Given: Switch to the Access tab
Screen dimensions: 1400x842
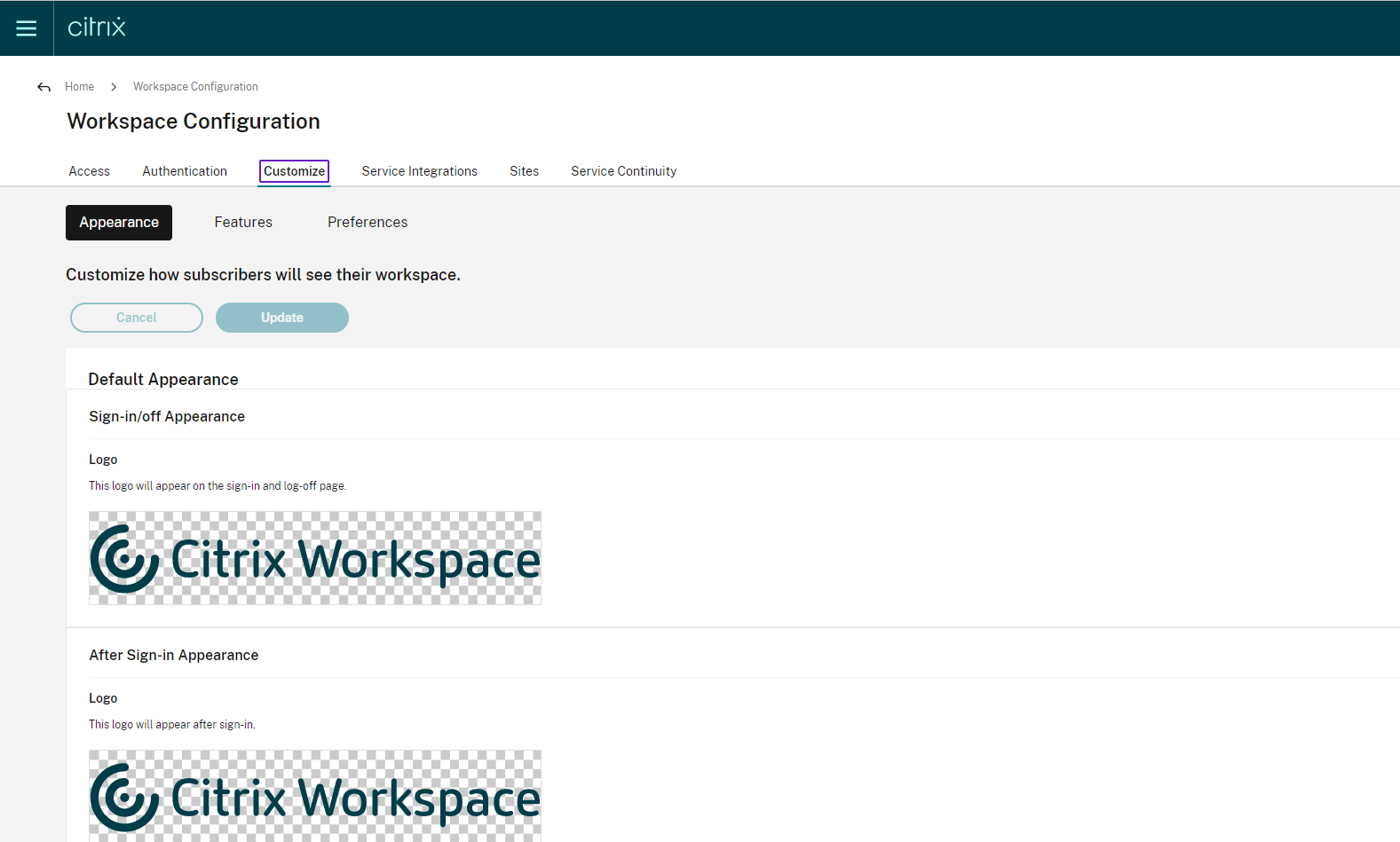Looking at the screenshot, I should tap(90, 171).
